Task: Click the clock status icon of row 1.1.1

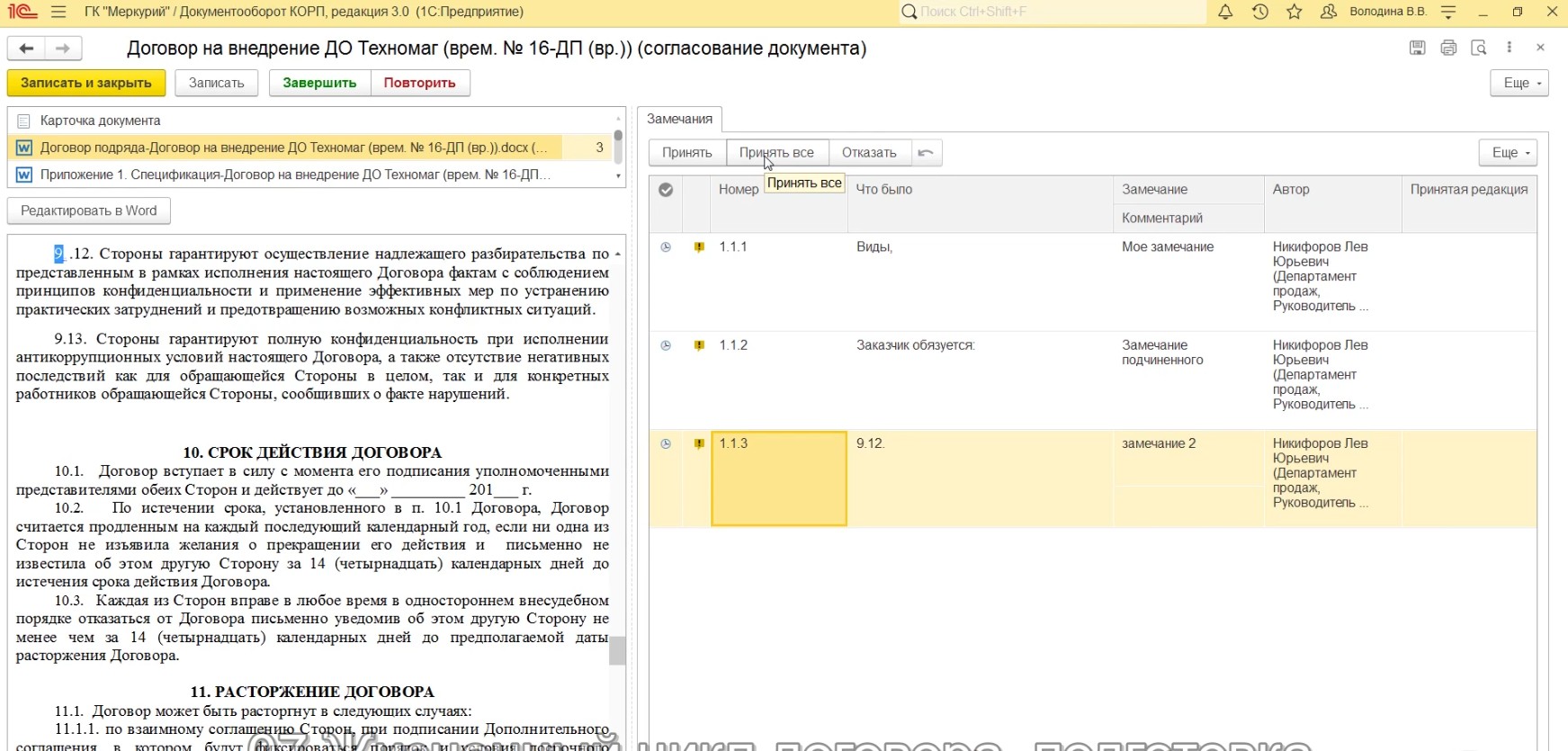Action: (x=666, y=247)
